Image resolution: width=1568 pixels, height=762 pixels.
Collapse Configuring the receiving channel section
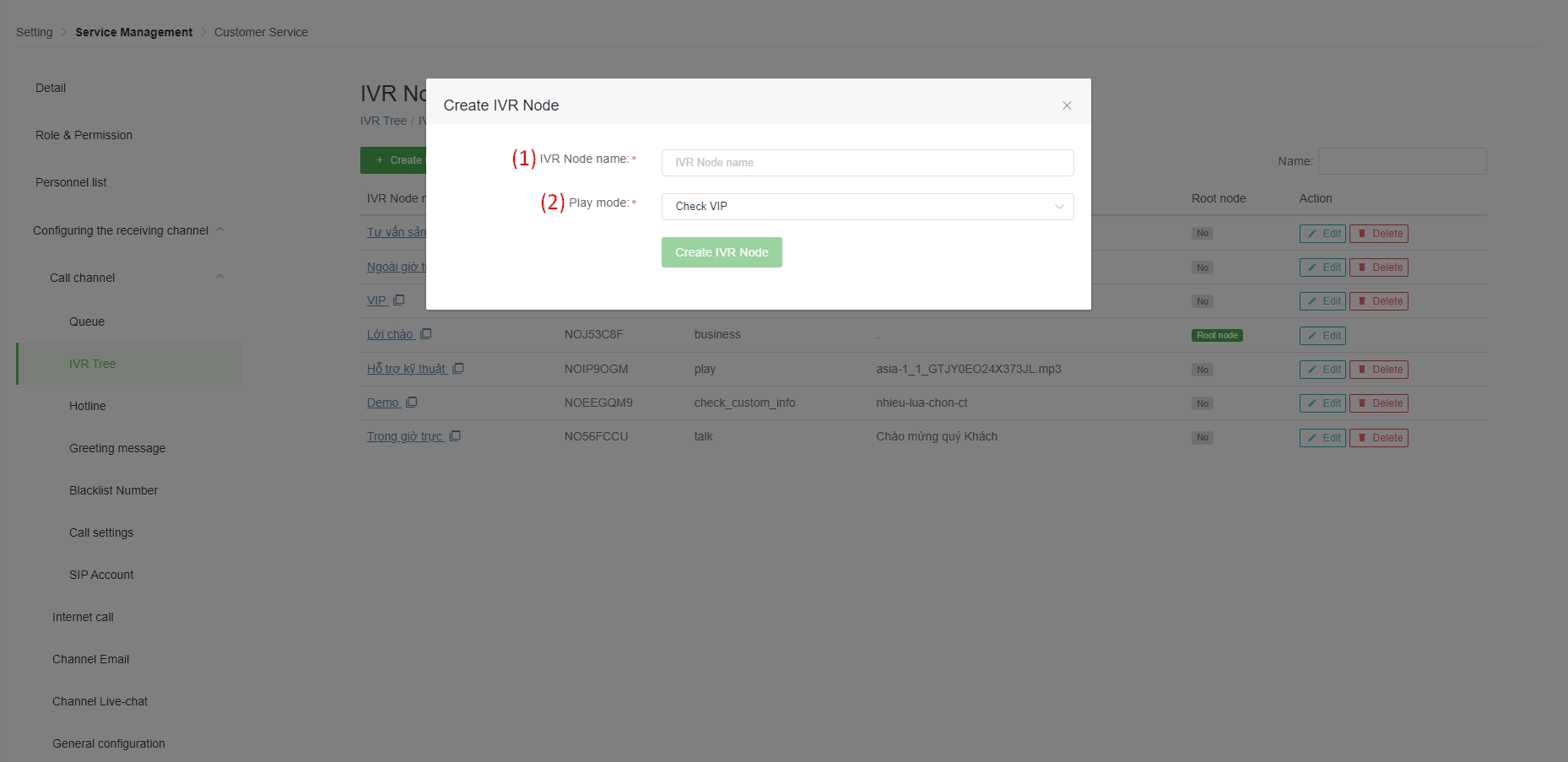pyautogui.click(x=220, y=230)
